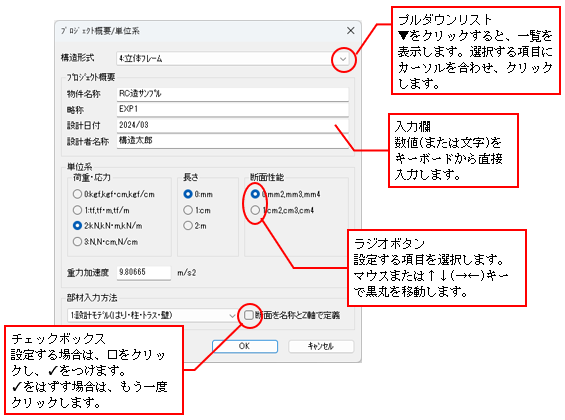565x420 pixels.
Task: Click the キャンセル button
Action: click(321, 346)
